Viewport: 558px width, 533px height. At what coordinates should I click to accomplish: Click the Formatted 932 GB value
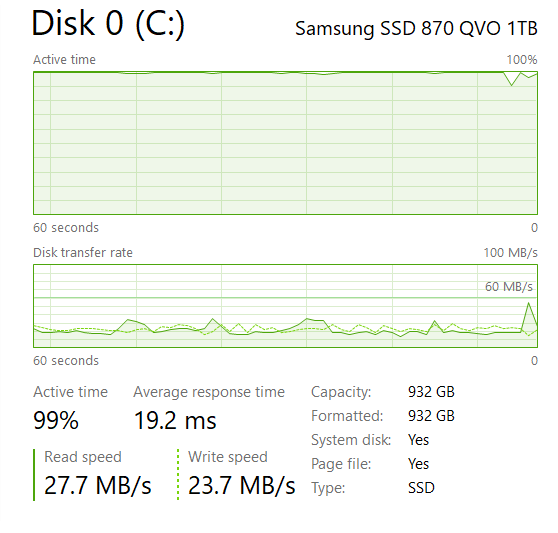point(431,416)
